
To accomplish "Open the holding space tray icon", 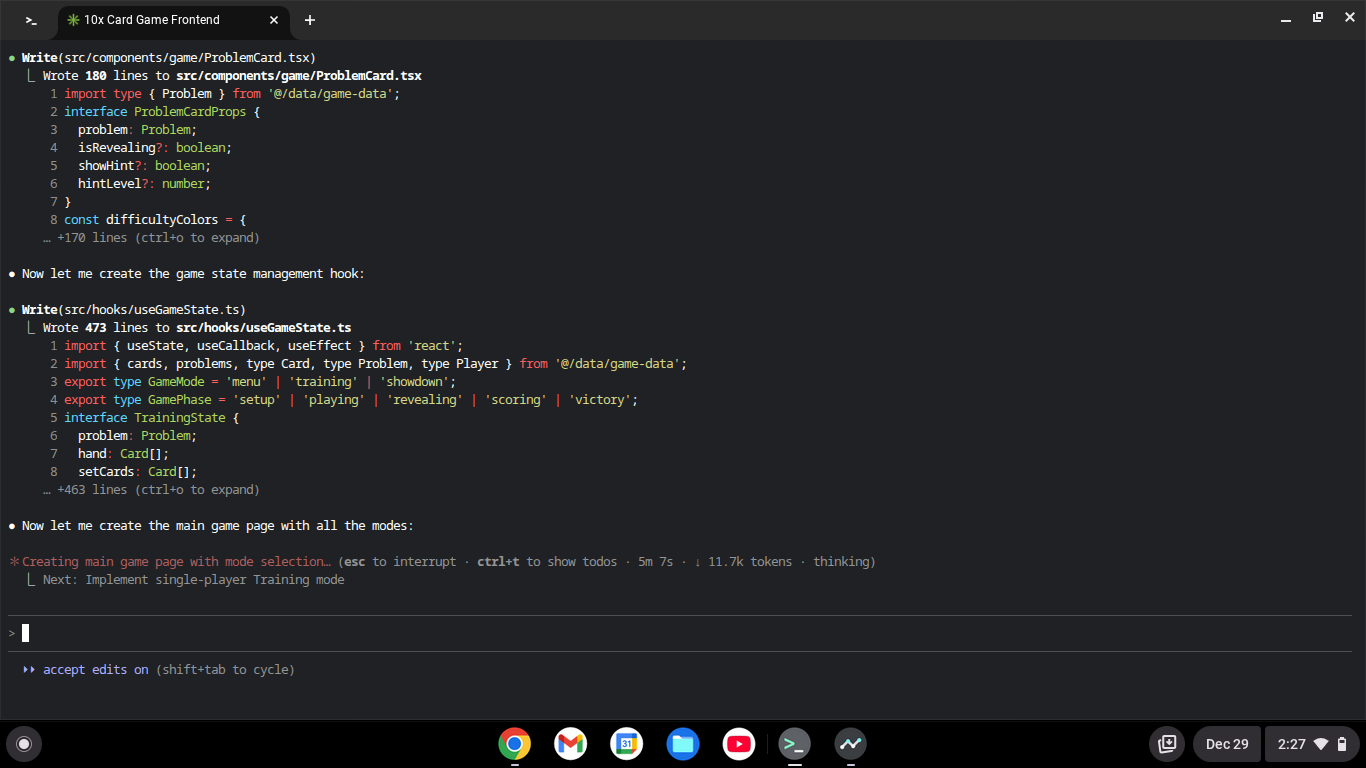I will click(x=1166, y=744).
